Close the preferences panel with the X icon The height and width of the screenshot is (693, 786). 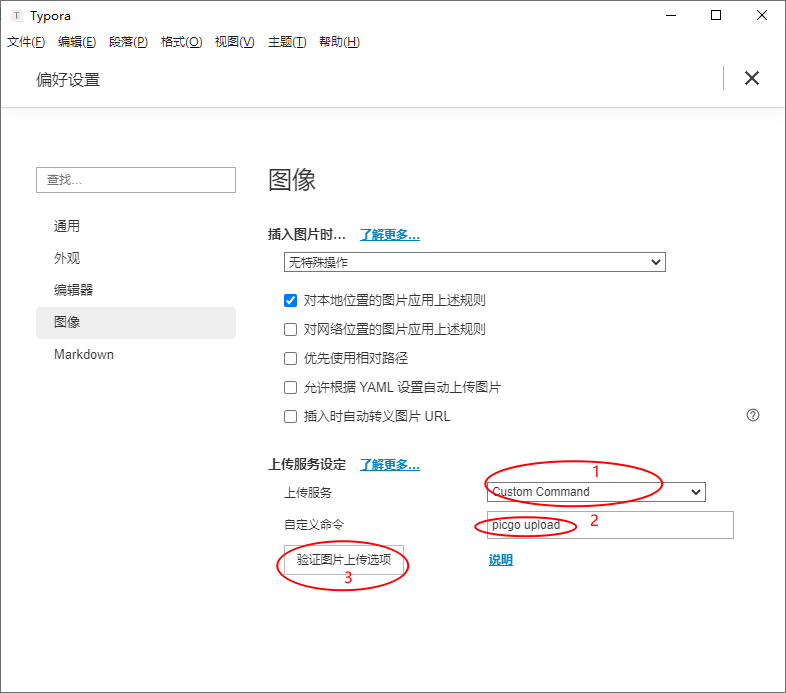click(751, 78)
